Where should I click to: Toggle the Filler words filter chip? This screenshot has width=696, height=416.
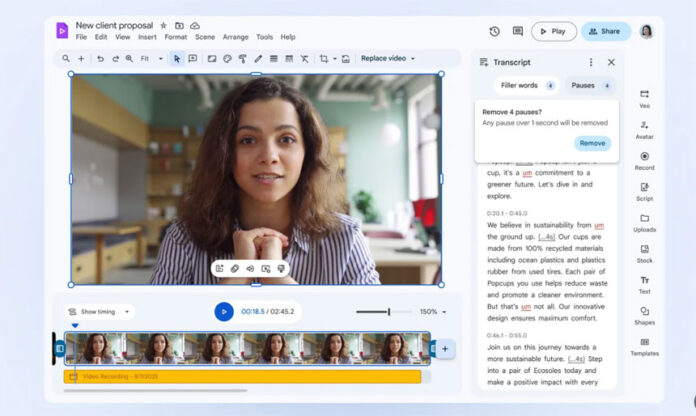(x=526, y=86)
